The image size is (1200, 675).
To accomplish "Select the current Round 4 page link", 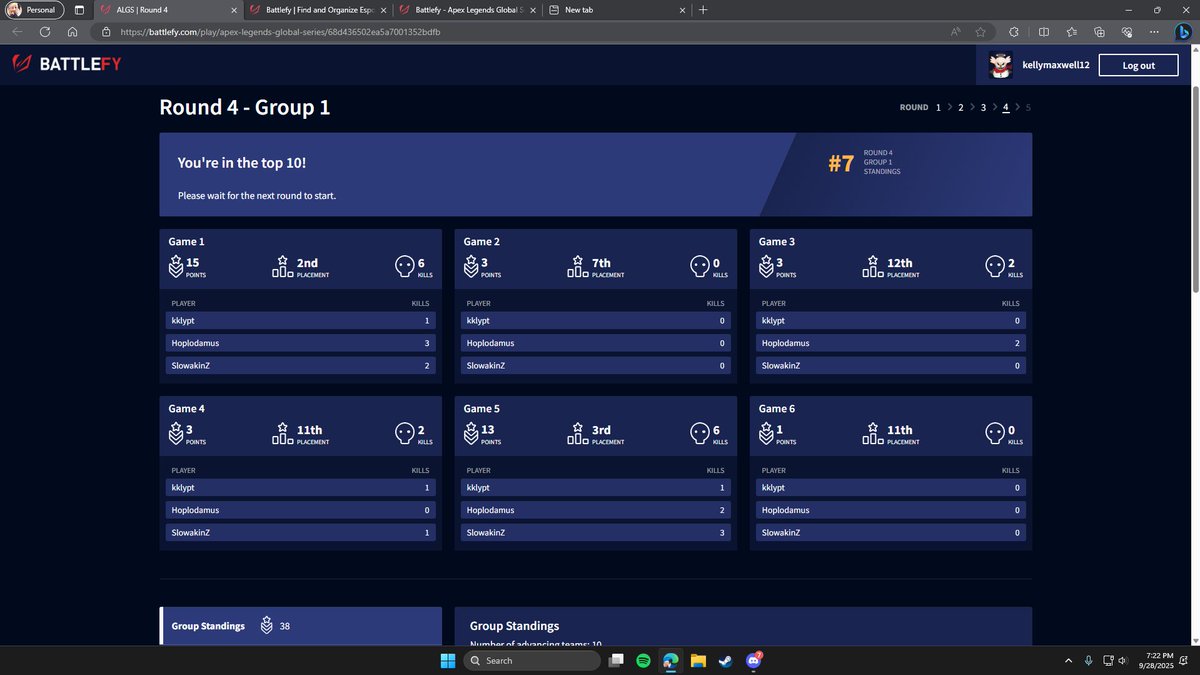I will (1006, 107).
